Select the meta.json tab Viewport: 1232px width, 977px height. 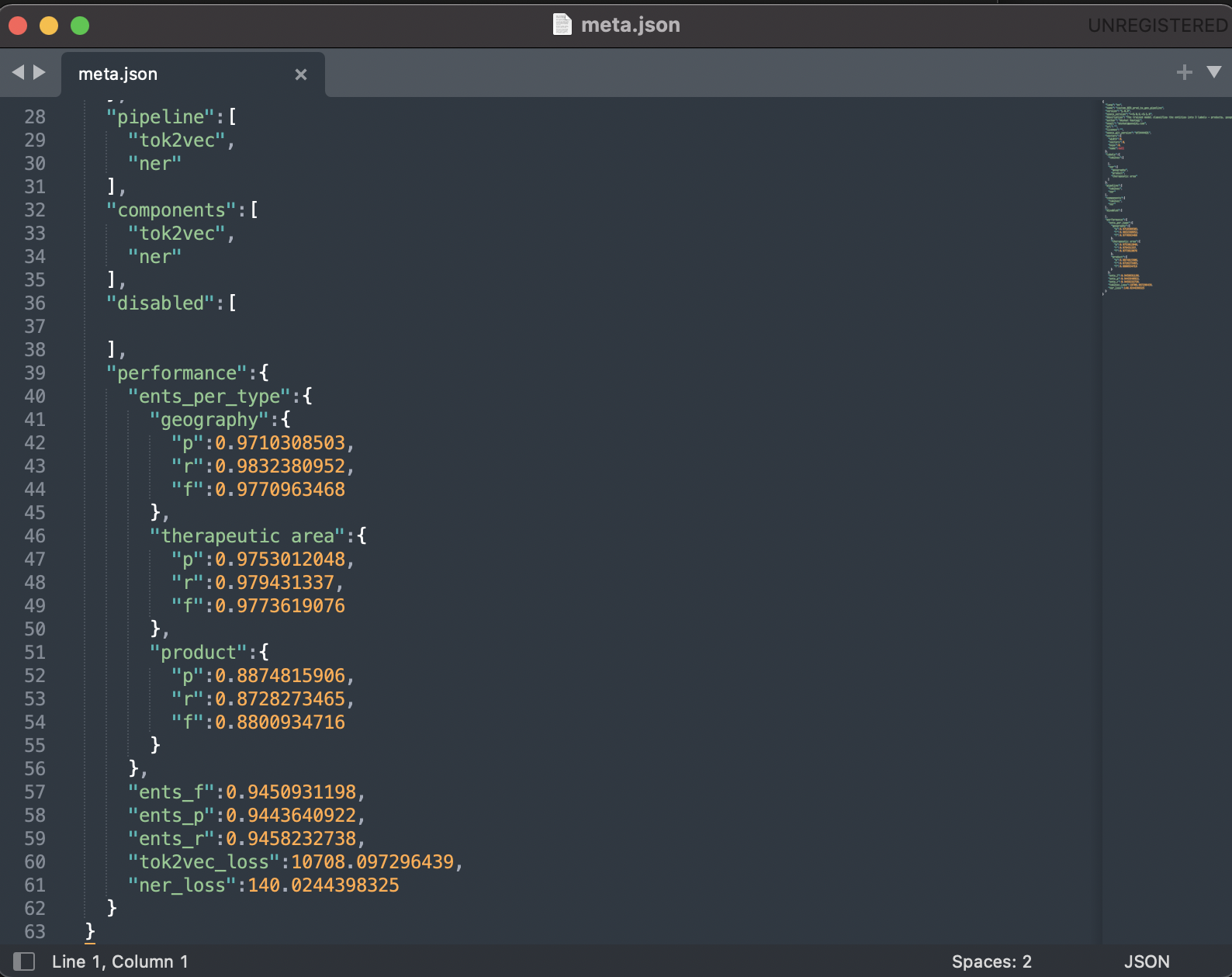[192, 74]
